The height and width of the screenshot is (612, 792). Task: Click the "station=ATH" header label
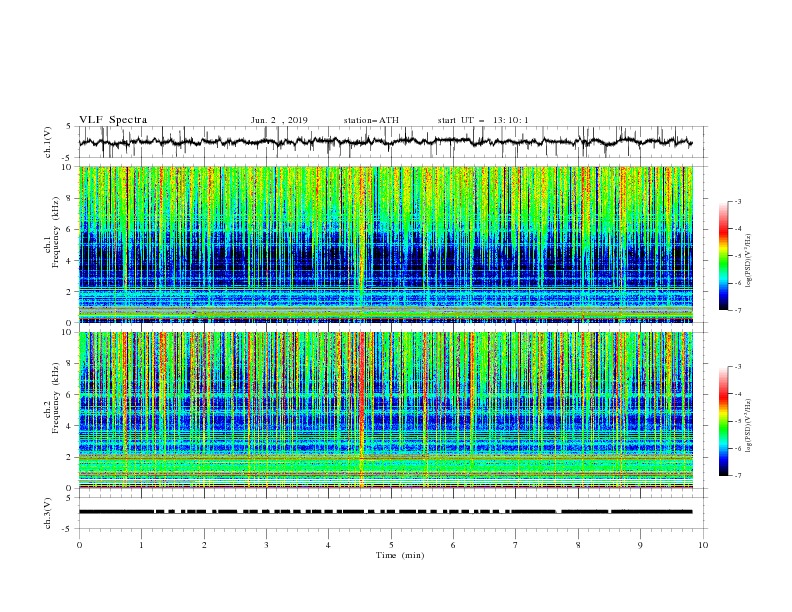pyautogui.click(x=371, y=120)
